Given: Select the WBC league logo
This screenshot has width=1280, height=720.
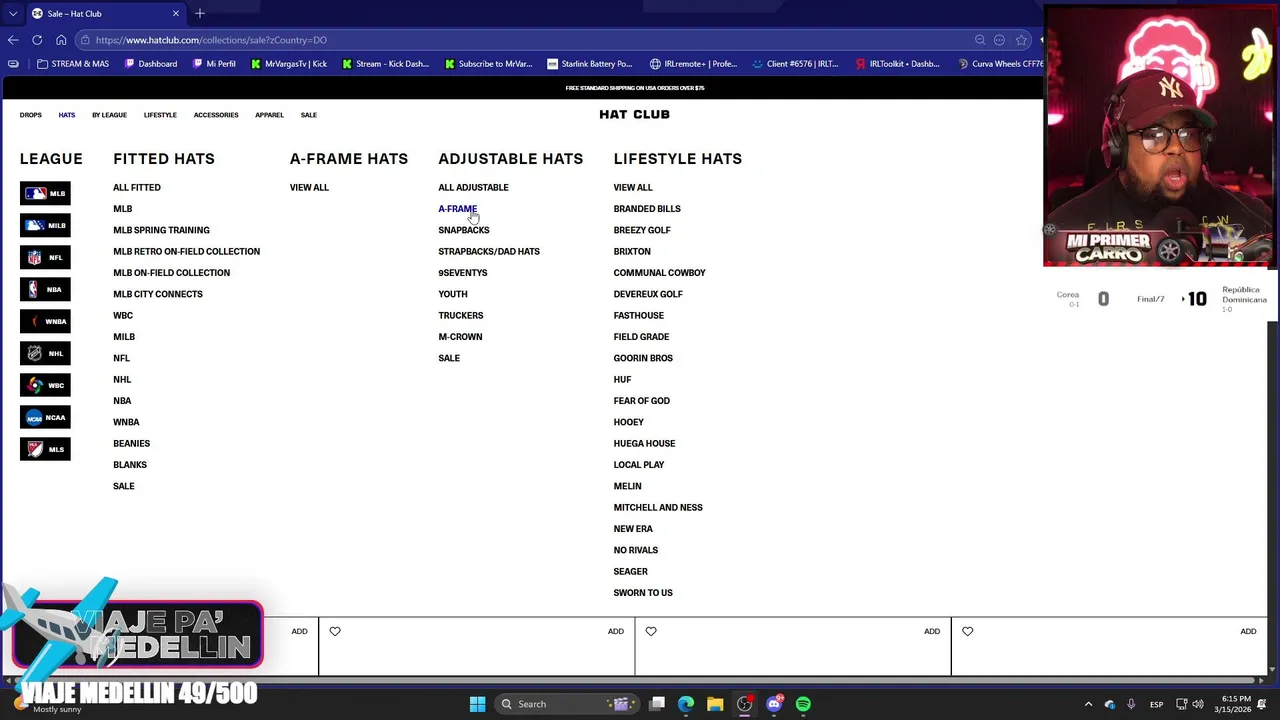Looking at the screenshot, I should 45,385.
